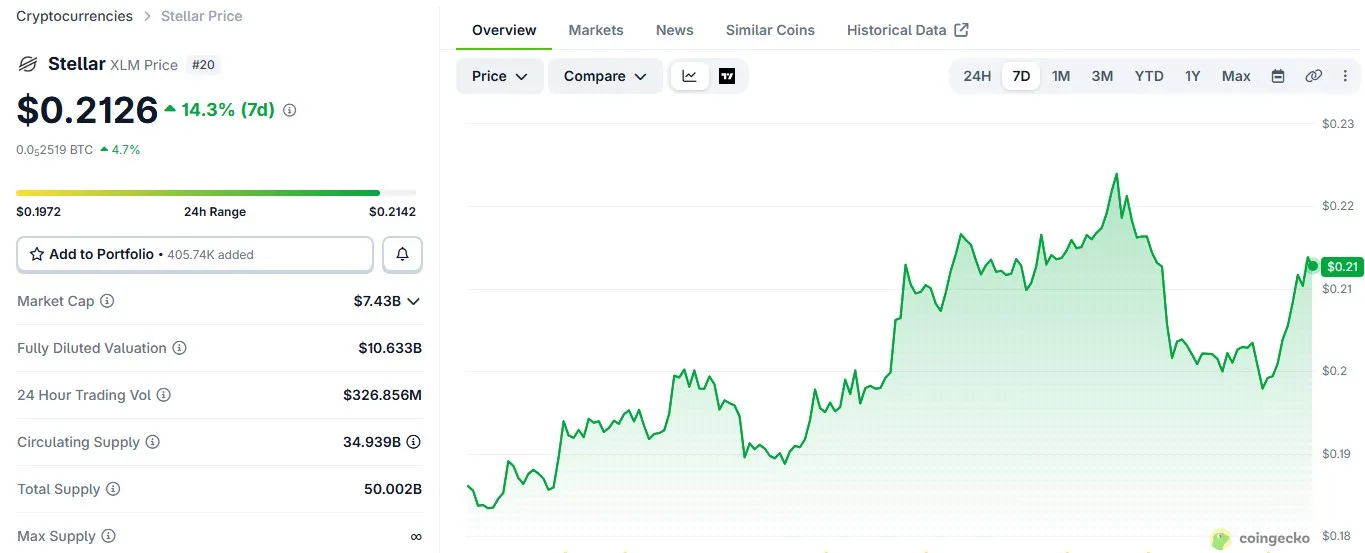Viewport: 1365px width, 553px height.
Task: Select the 1M time range
Action: [1061, 76]
